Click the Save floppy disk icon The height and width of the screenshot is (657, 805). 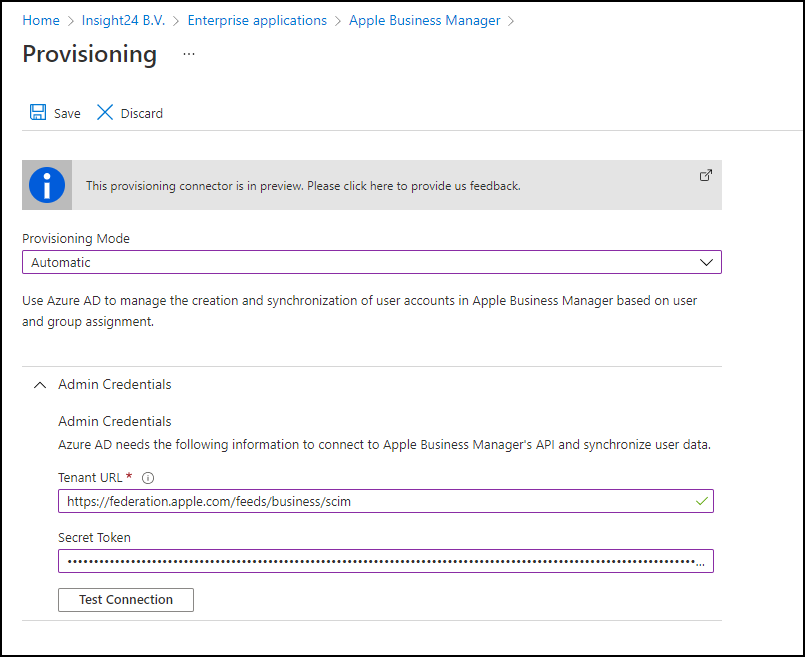coord(38,113)
